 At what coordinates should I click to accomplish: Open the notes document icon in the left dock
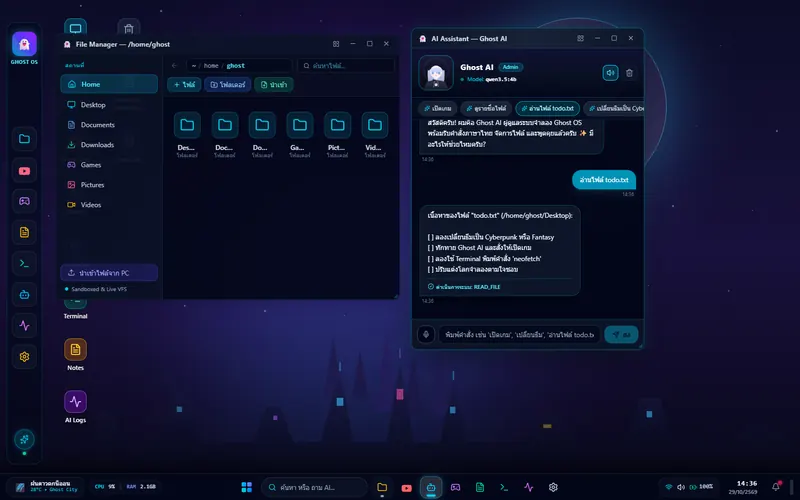[x=24, y=233]
